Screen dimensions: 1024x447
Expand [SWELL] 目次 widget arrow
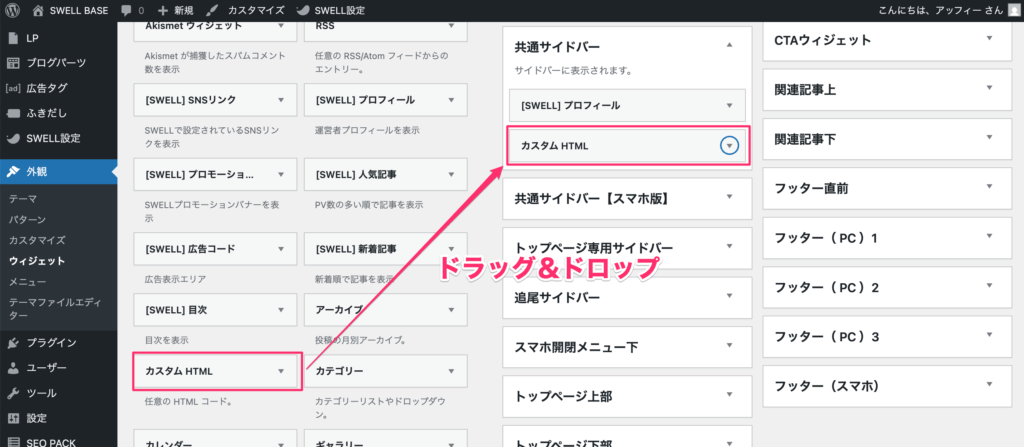coord(281,310)
